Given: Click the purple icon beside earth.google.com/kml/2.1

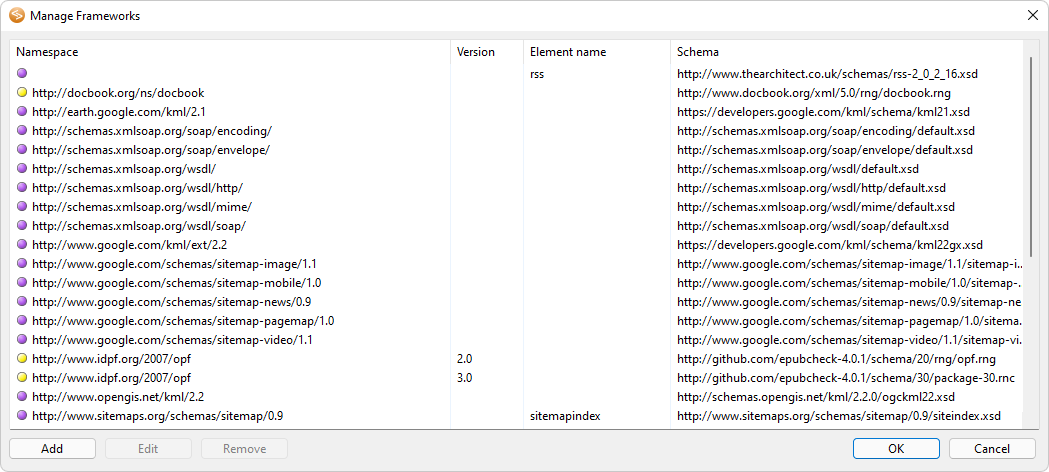Looking at the screenshot, I should click(22, 112).
